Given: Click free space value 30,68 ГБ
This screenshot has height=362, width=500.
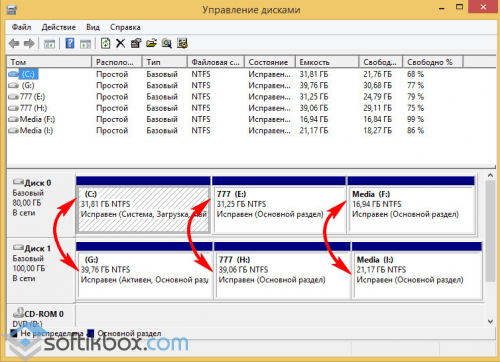Looking at the screenshot, I should [377, 86].
